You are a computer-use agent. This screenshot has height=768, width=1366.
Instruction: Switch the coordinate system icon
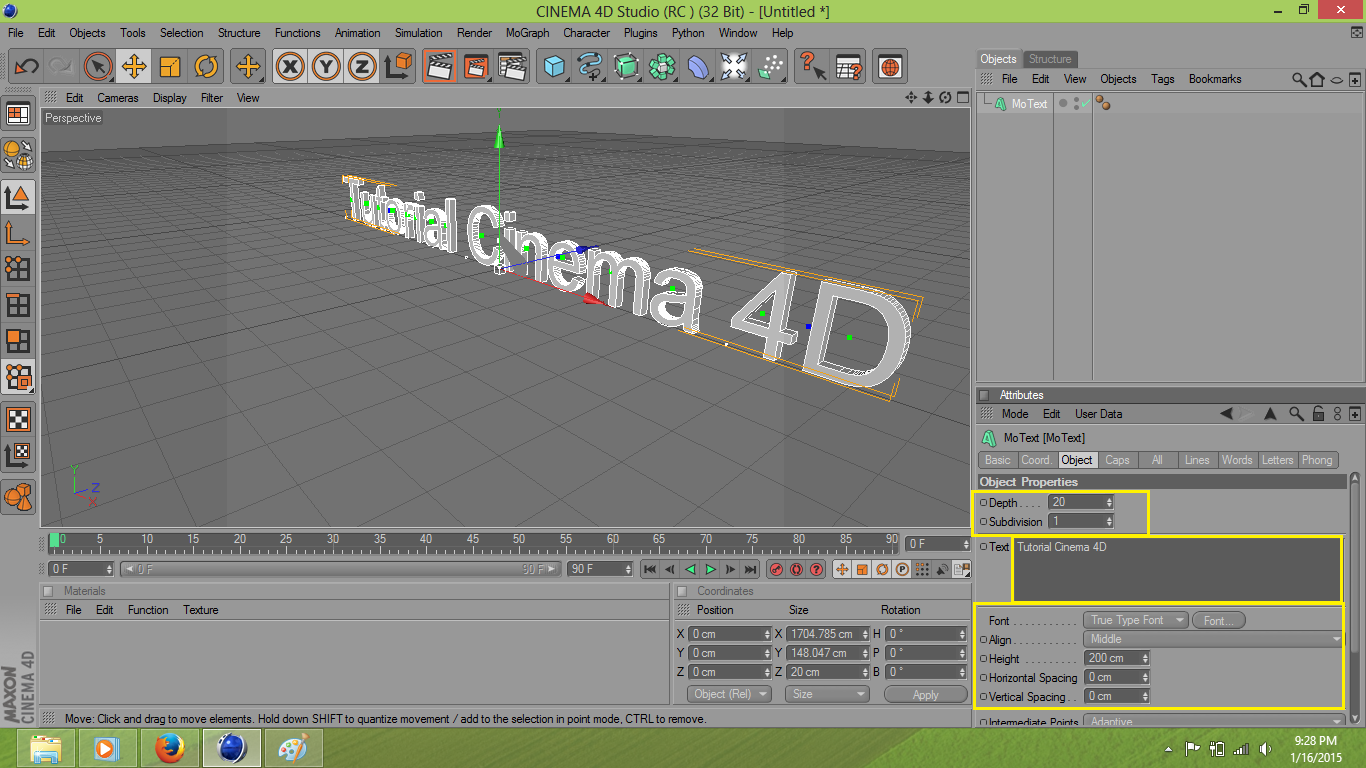coord(398,67)
